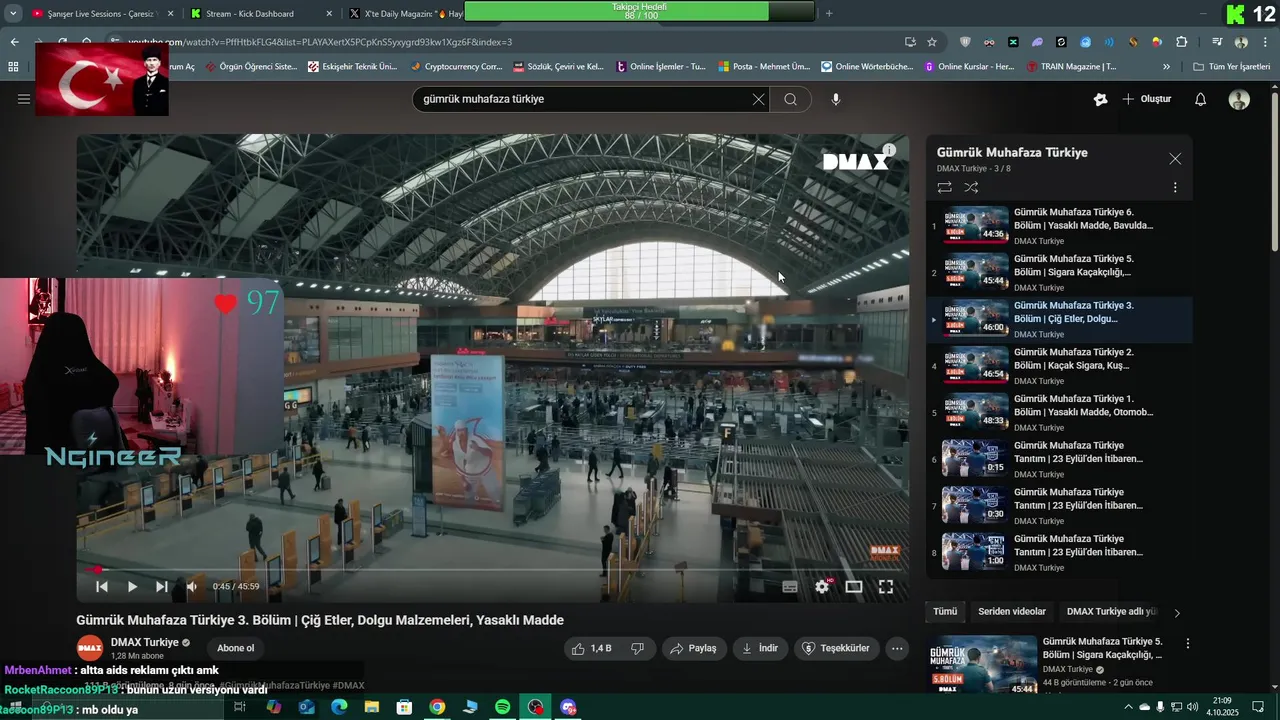Open a new browser tab
Viewport: 1280px width, 720px height.
tap(829, 13)
